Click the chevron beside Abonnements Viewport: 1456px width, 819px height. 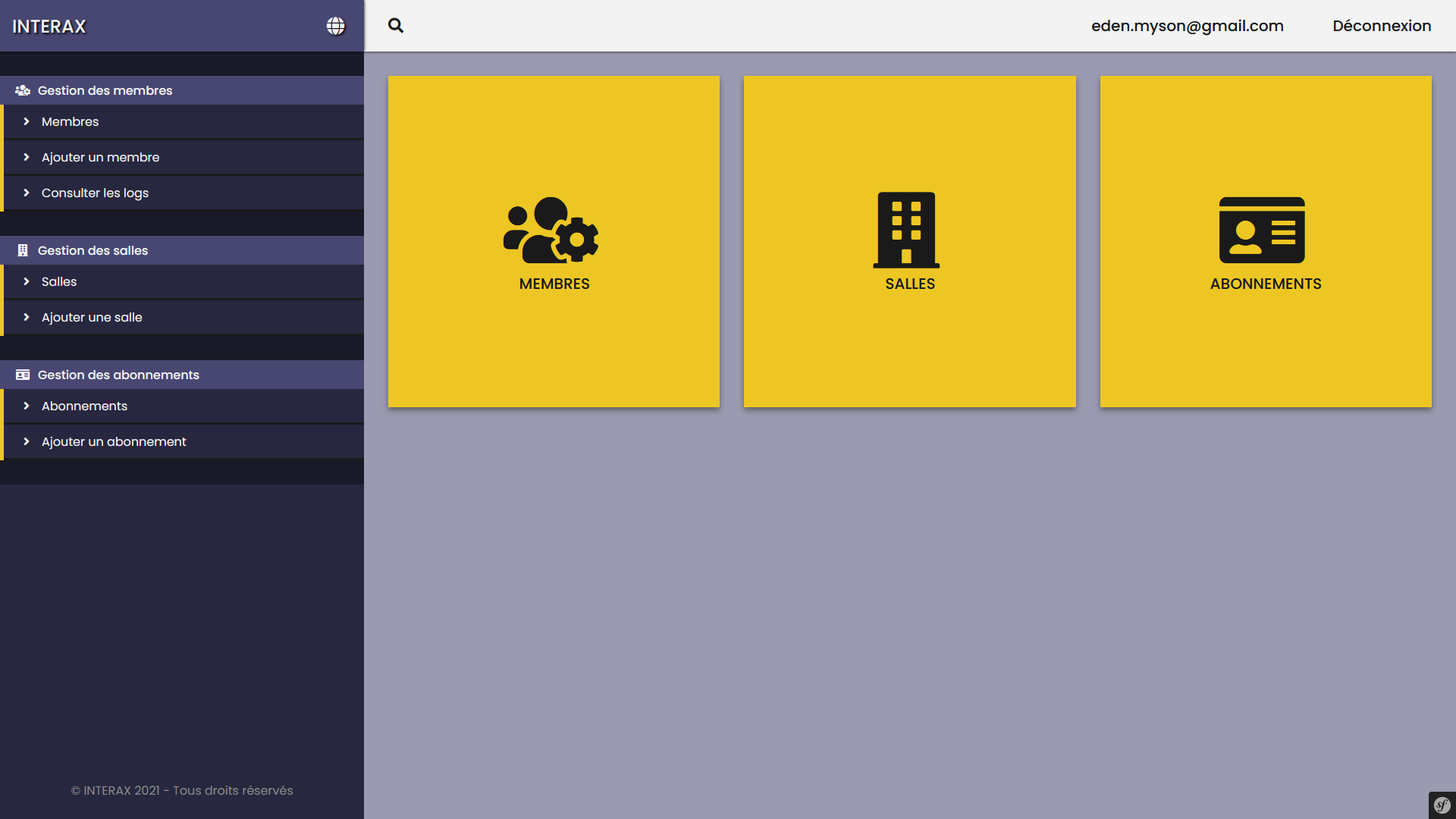point(27,406)
